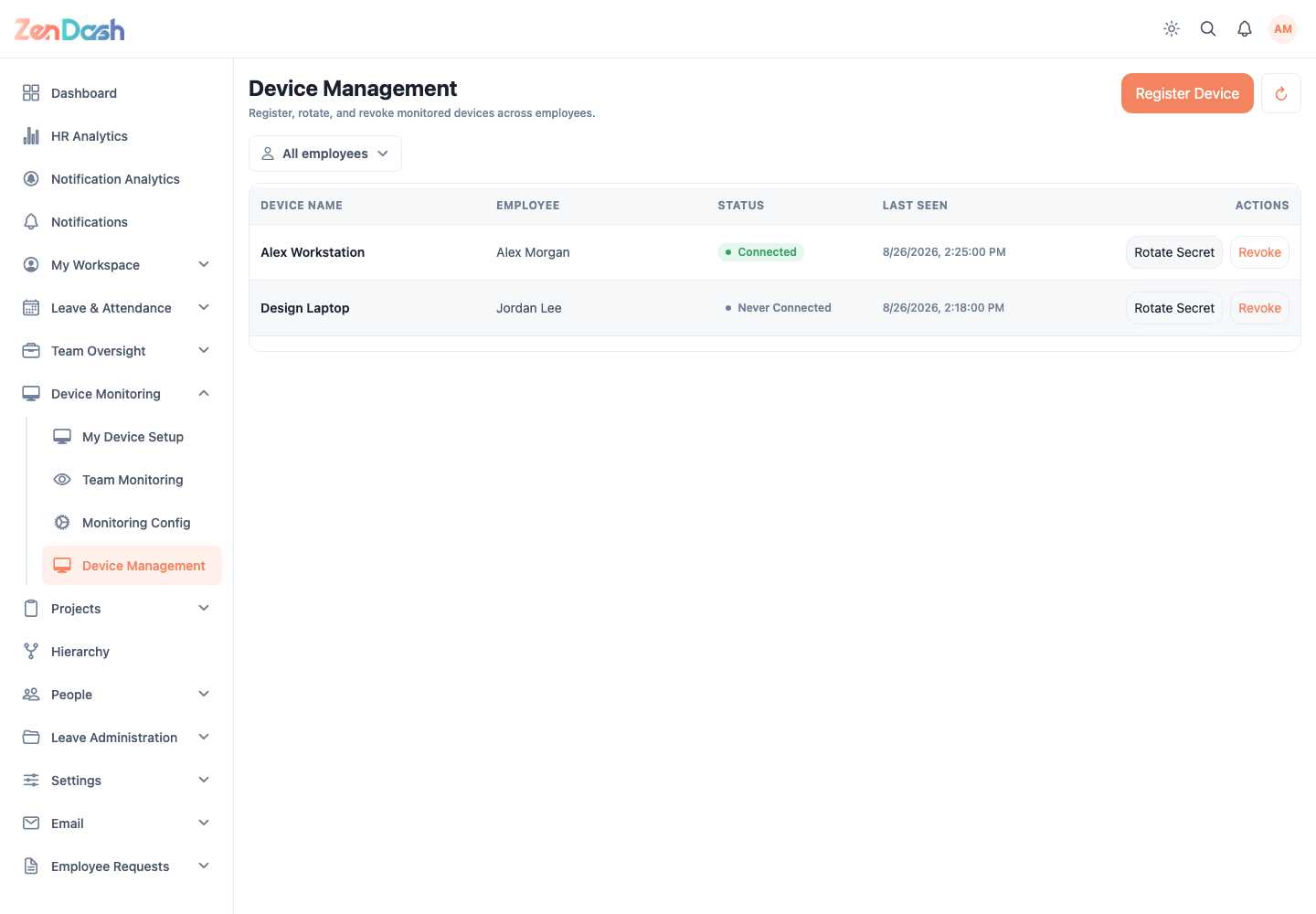
Task: Click the Monitoring Config gear icon
Action: coord(62,522)
